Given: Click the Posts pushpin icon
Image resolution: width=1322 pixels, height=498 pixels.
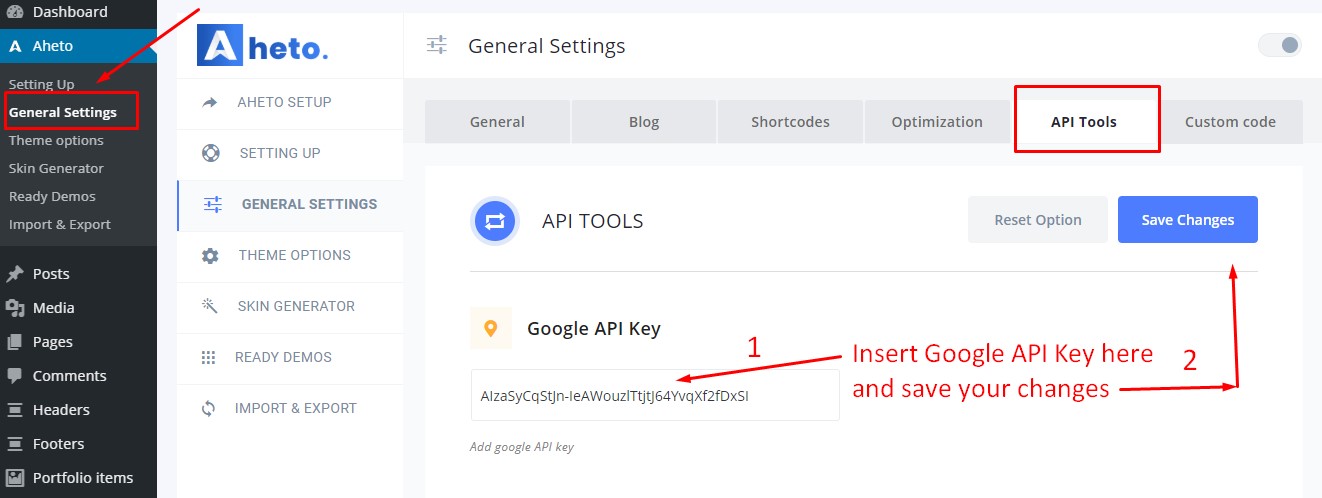Looking at the screenshot, I should click(x=15, y=274).
